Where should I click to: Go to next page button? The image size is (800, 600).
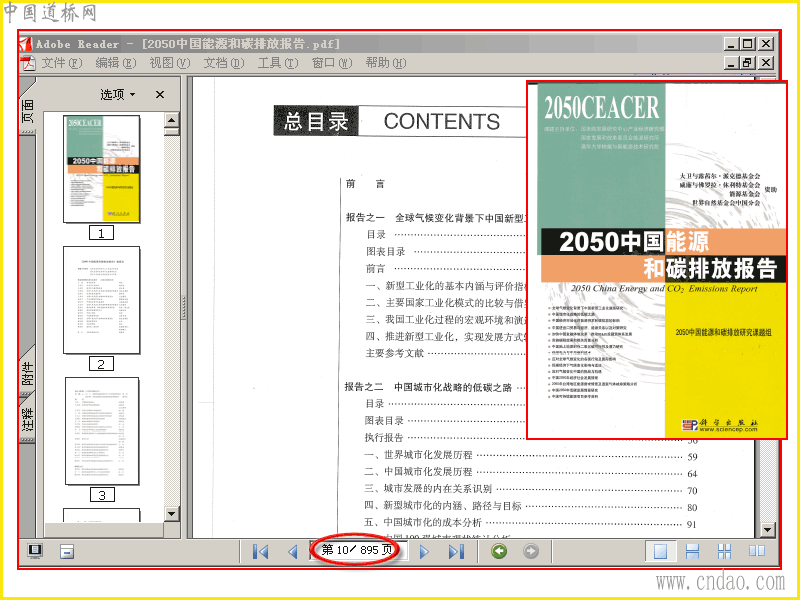click(424, 552)
